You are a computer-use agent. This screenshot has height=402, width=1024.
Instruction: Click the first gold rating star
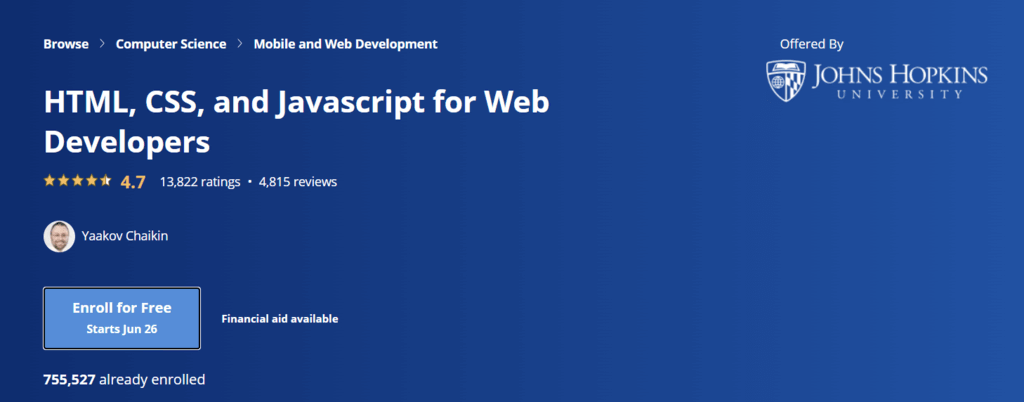tap(49, 181)
